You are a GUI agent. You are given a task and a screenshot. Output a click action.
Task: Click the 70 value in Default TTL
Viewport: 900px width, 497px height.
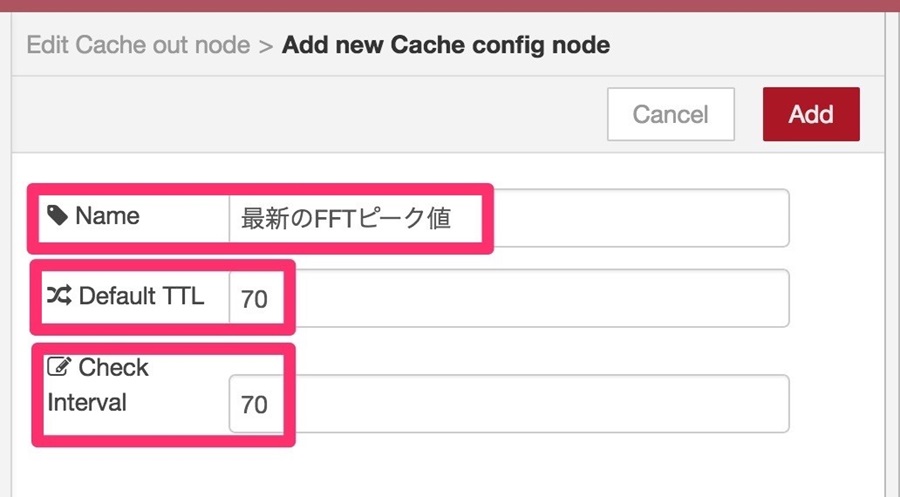pos(254,299)
